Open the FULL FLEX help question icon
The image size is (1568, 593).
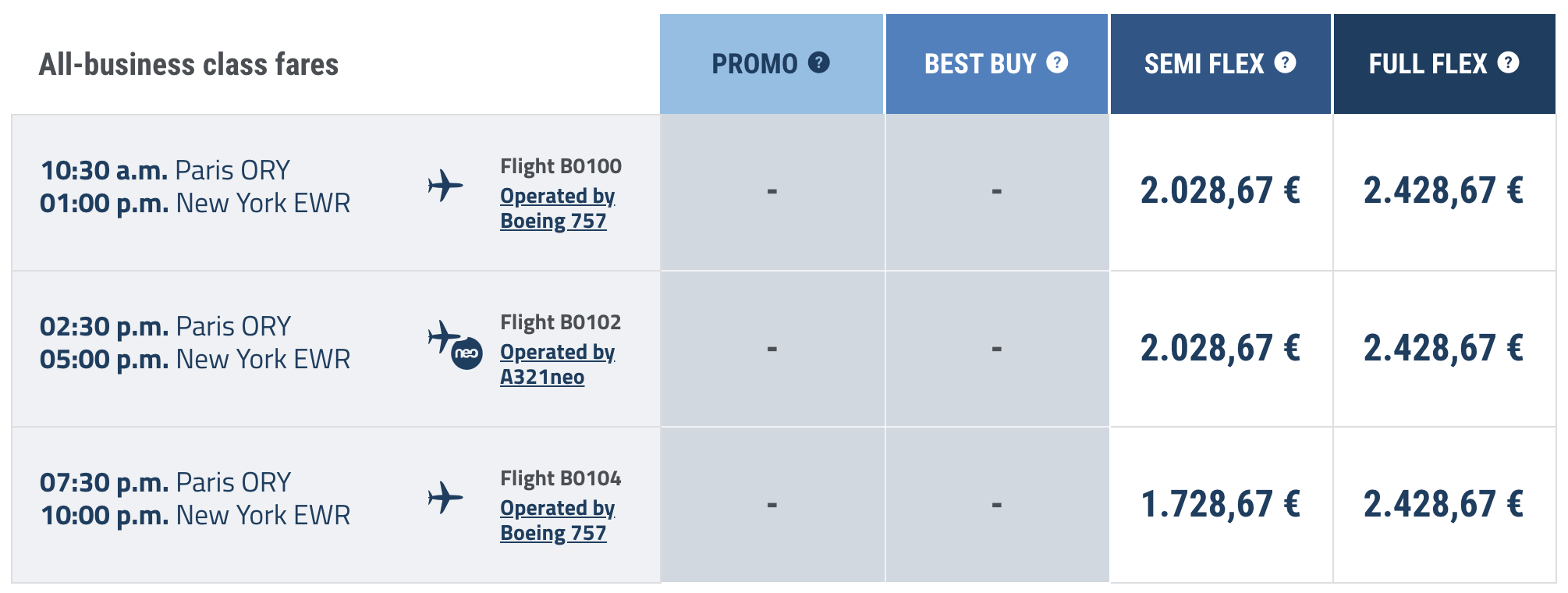tap(1508, 62)
